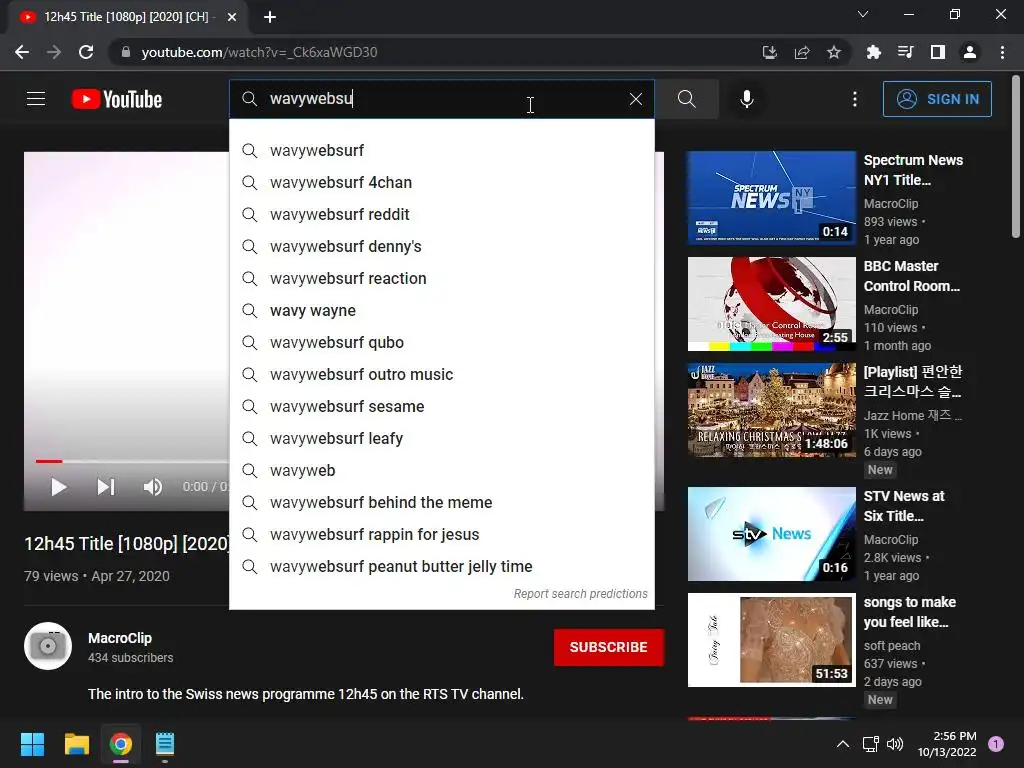Open YouTube settings three-dot menu

point(855,99)
